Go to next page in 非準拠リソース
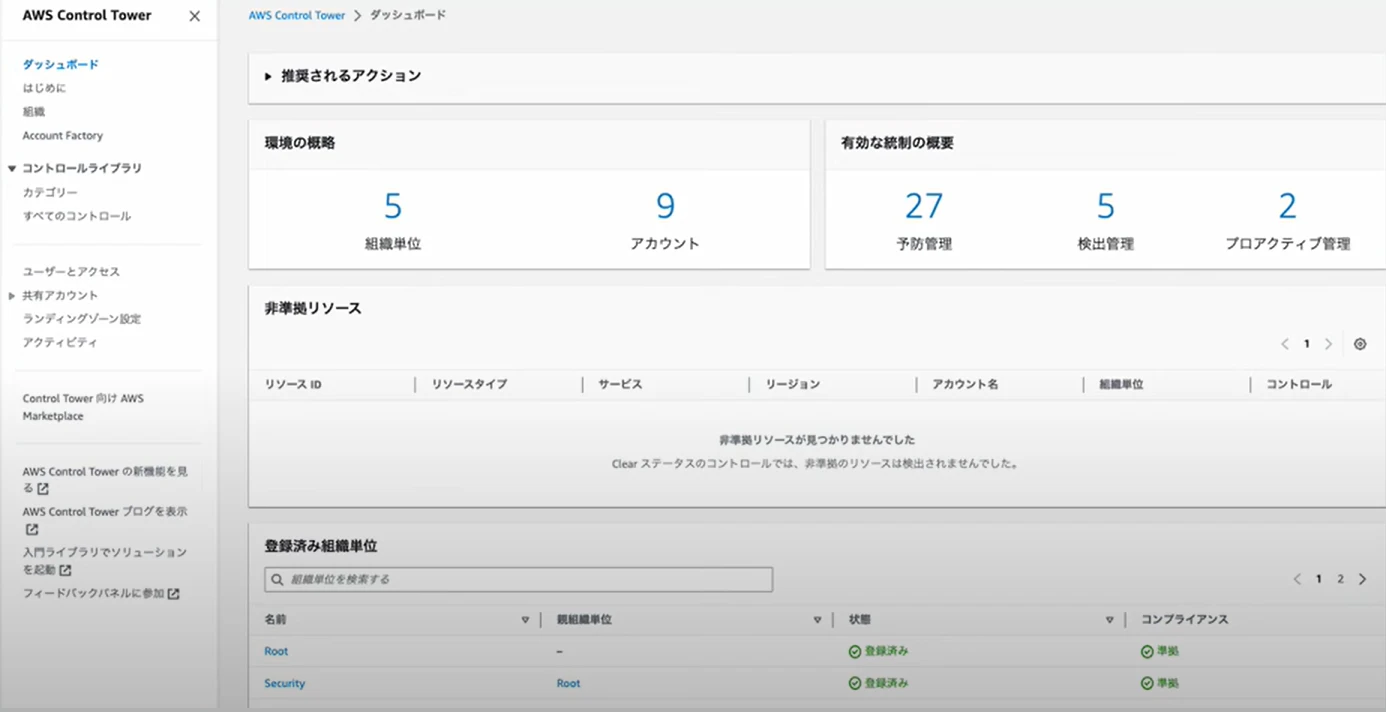1386x712 pixels. click(x=1329, y=344)
